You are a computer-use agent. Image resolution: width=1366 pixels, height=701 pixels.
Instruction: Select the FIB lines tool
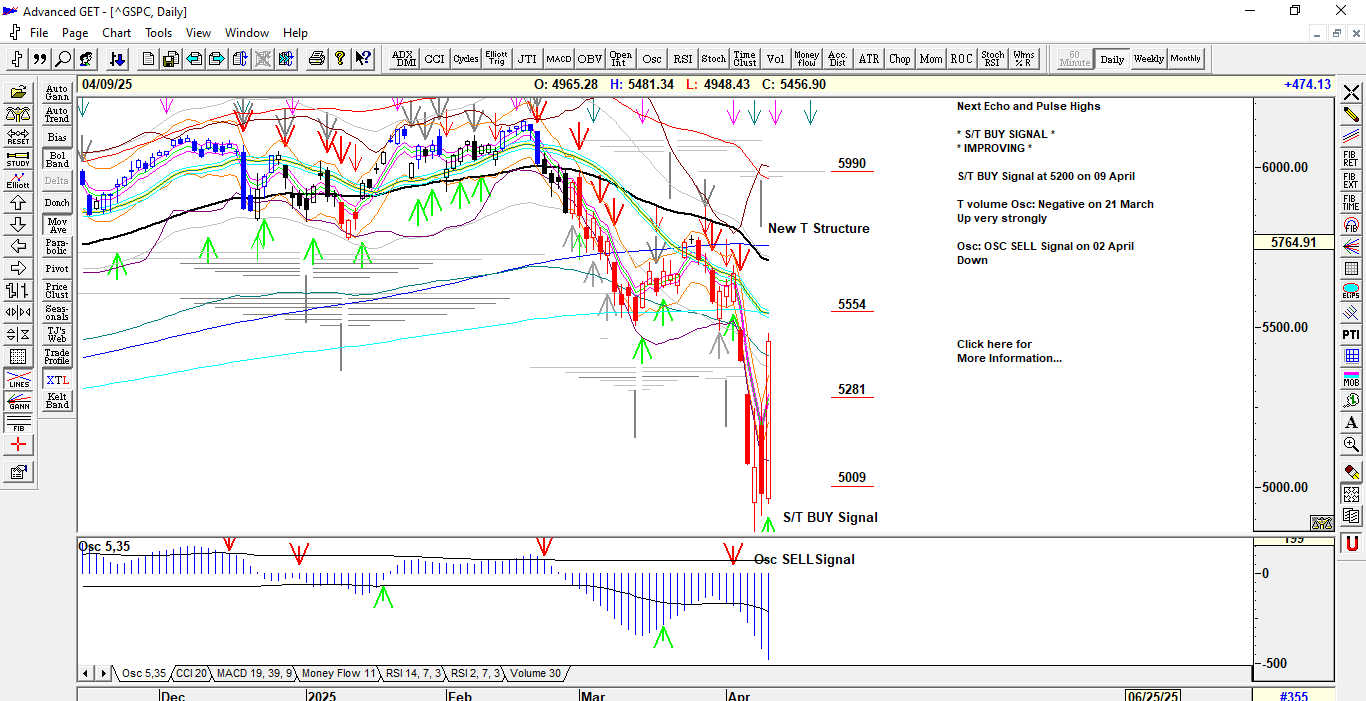(x=18, y=423)
